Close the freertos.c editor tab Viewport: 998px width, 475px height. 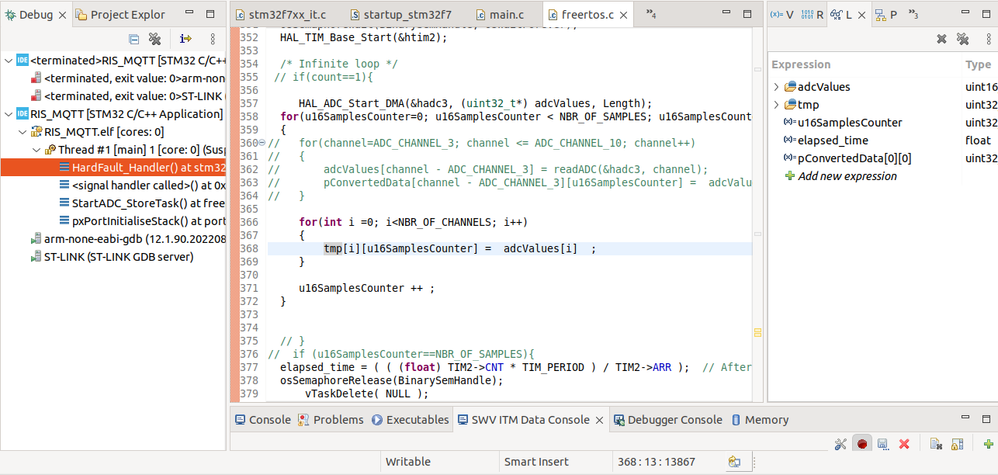(x=622, y=15)
